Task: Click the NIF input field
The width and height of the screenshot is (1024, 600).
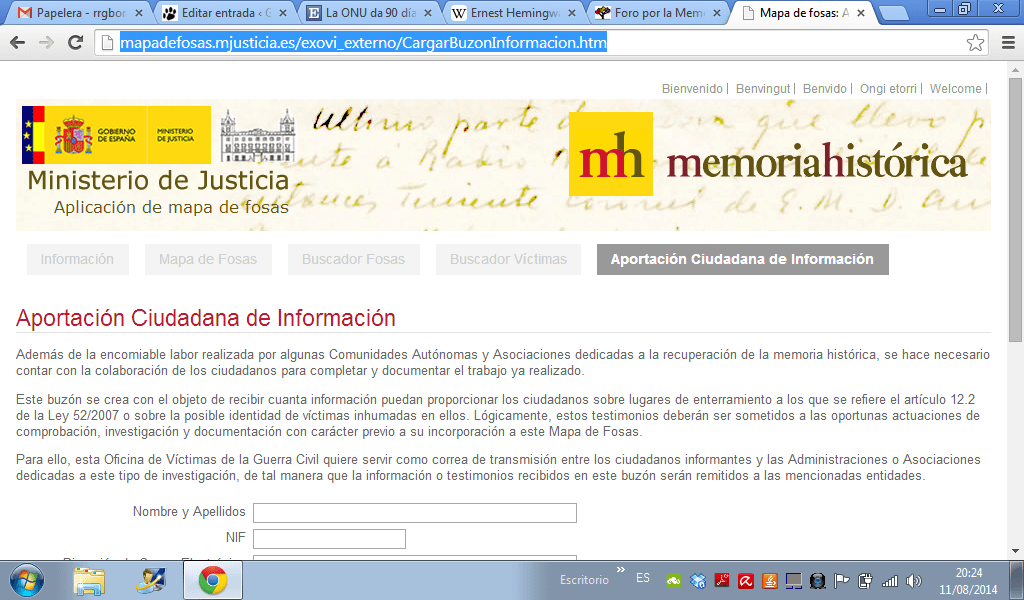Action: pyautogui.click(x=329, y=538)
